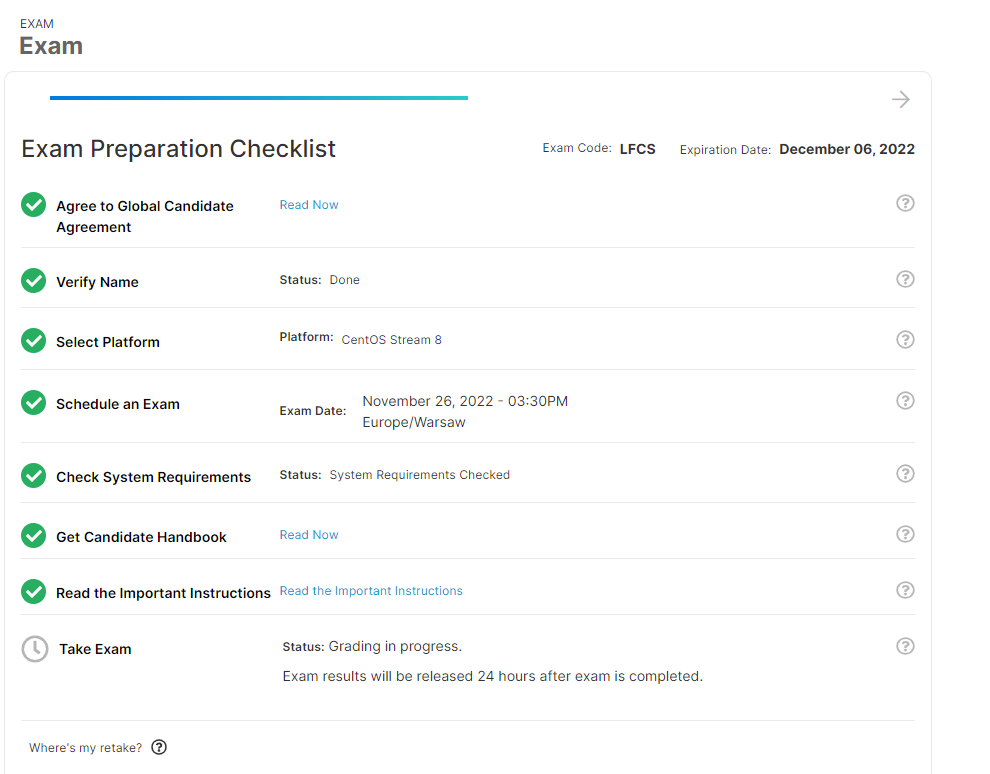Open Read Now link for Candidate Handbook
990x774 pixels.
point(309,535)
